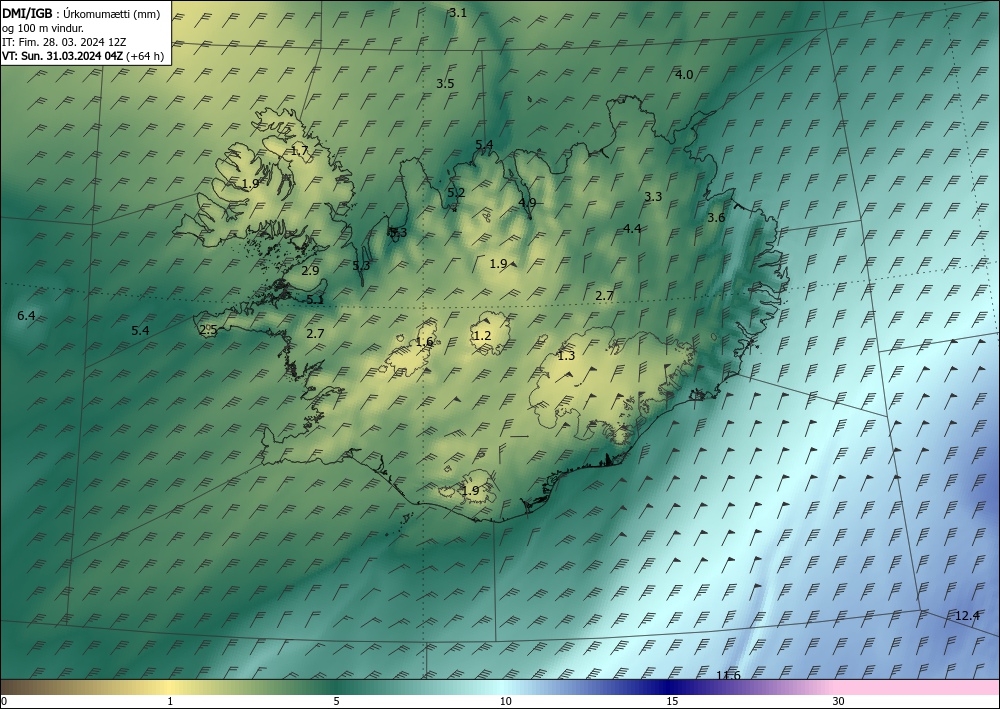Click the 5.2 precipitation value

click(x=456, y=192)
